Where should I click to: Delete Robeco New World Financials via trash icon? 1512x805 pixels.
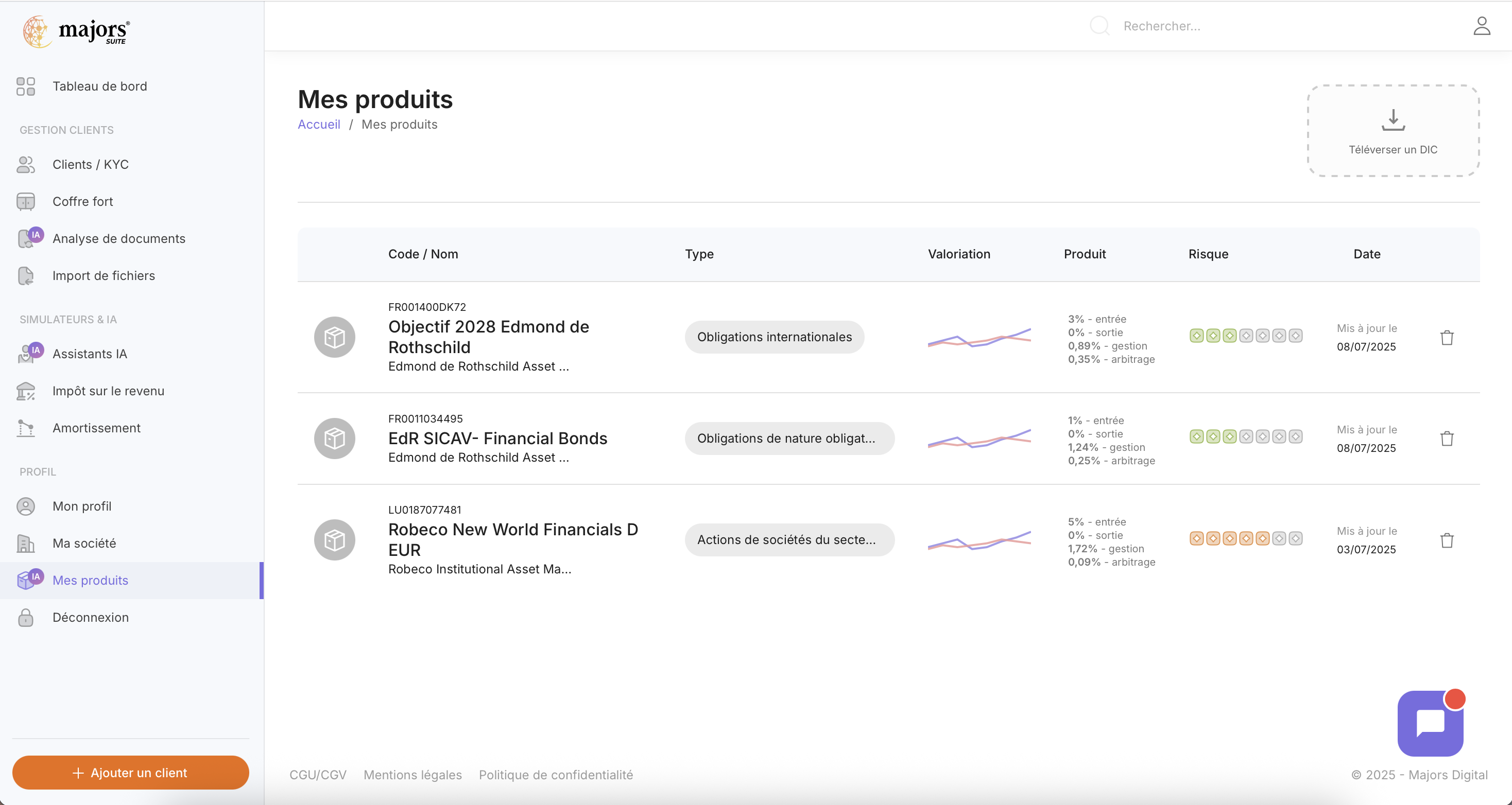[x=1447, y=540]
